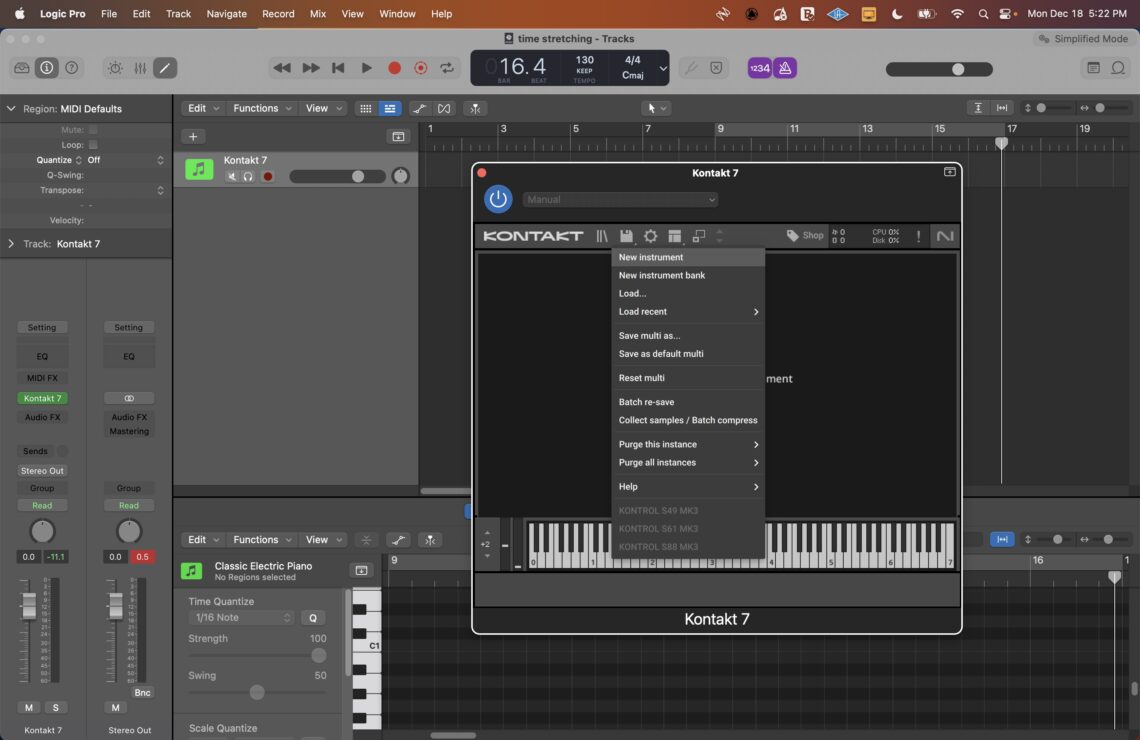
Task: Toggle Solo on the left channel strip
Action: pos(55,708)
